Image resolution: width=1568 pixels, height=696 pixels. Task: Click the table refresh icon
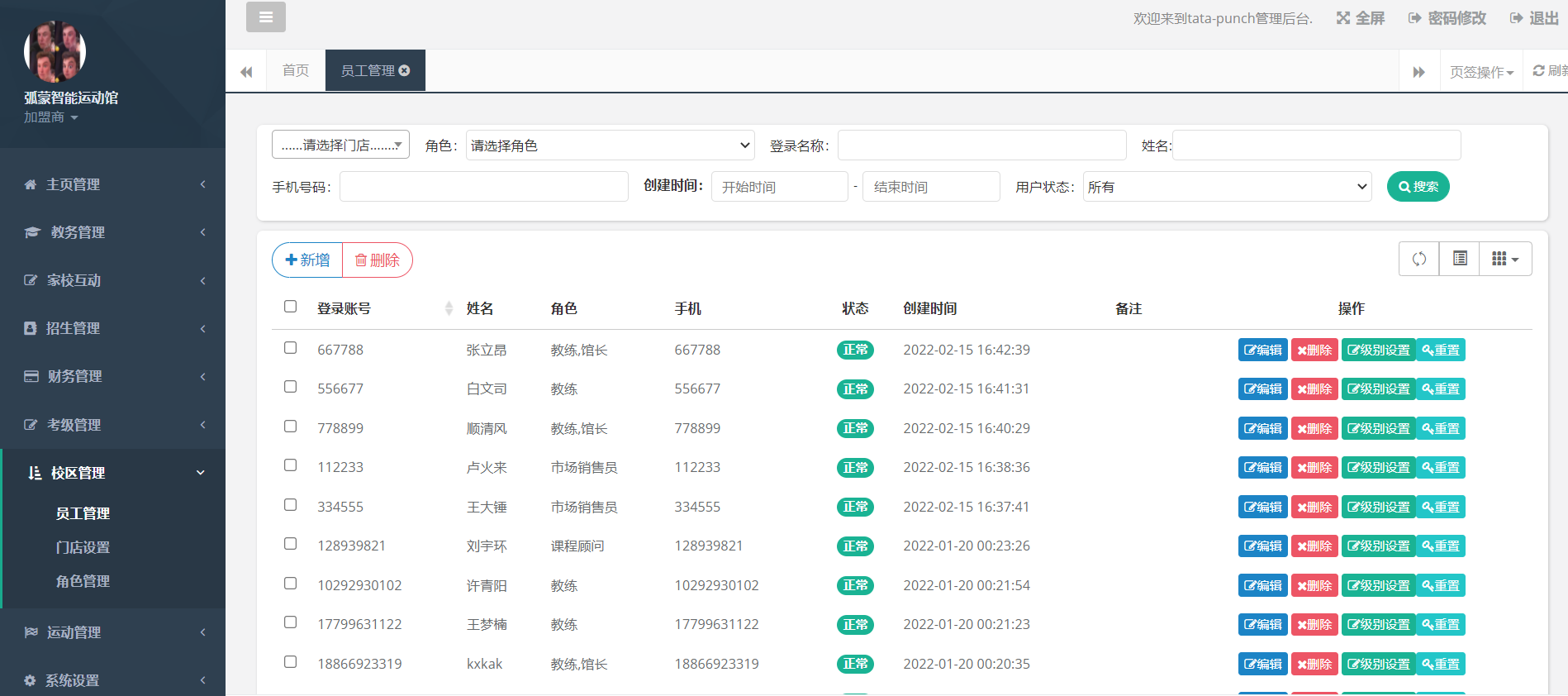[x=1418, y=259]
